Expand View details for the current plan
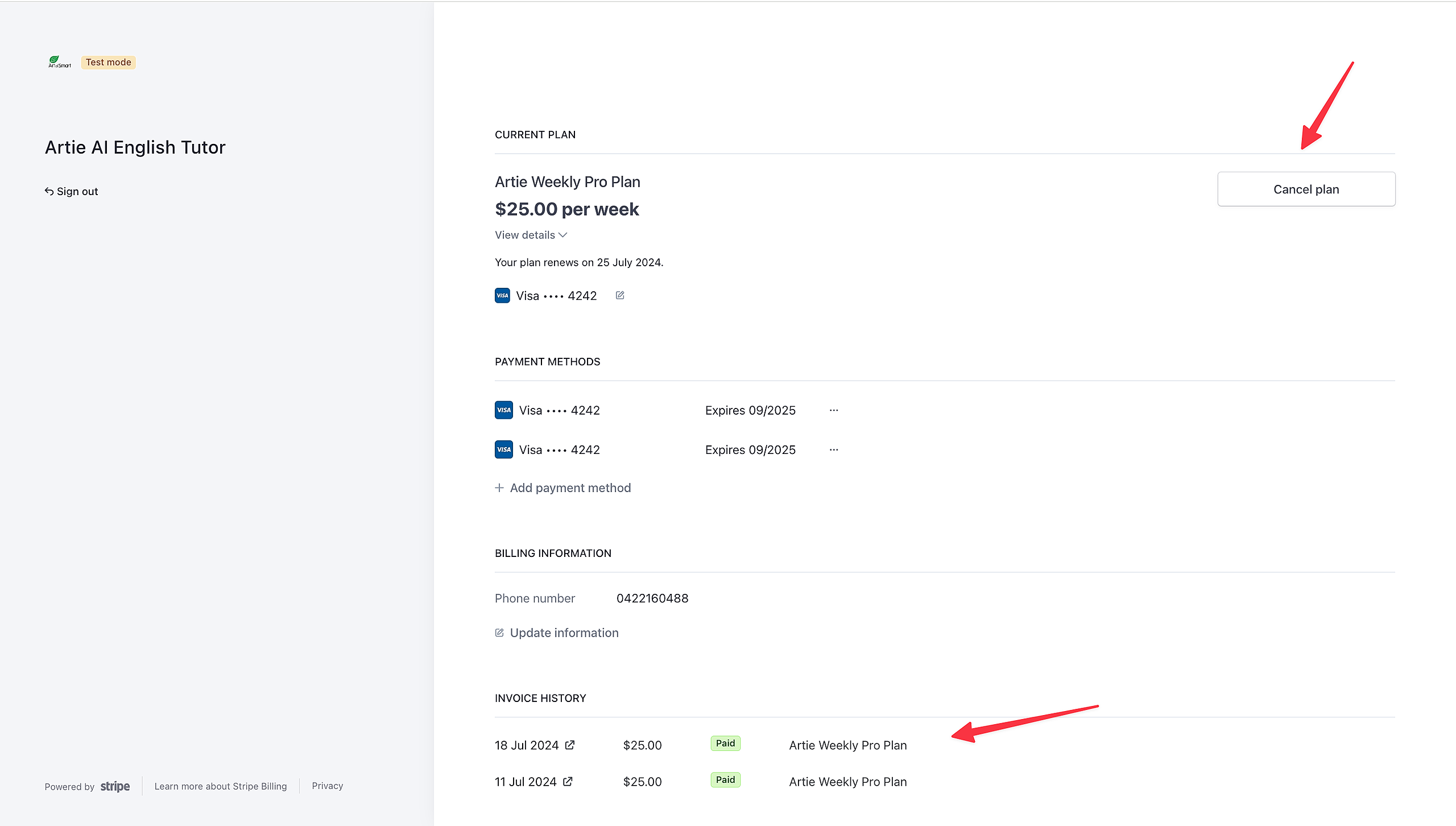The width and height of the screenshot is (1456, 826). (x=531, y=235)
